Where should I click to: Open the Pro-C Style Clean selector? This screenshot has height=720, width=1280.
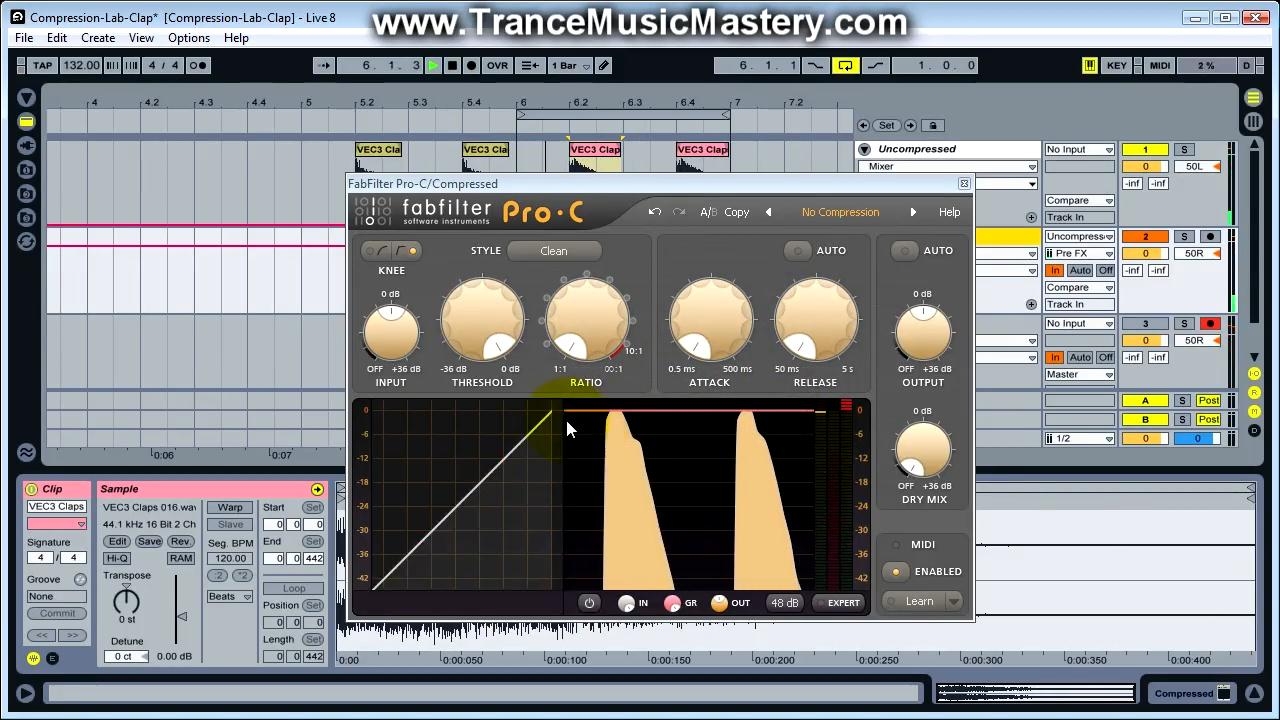coord(554,251)
